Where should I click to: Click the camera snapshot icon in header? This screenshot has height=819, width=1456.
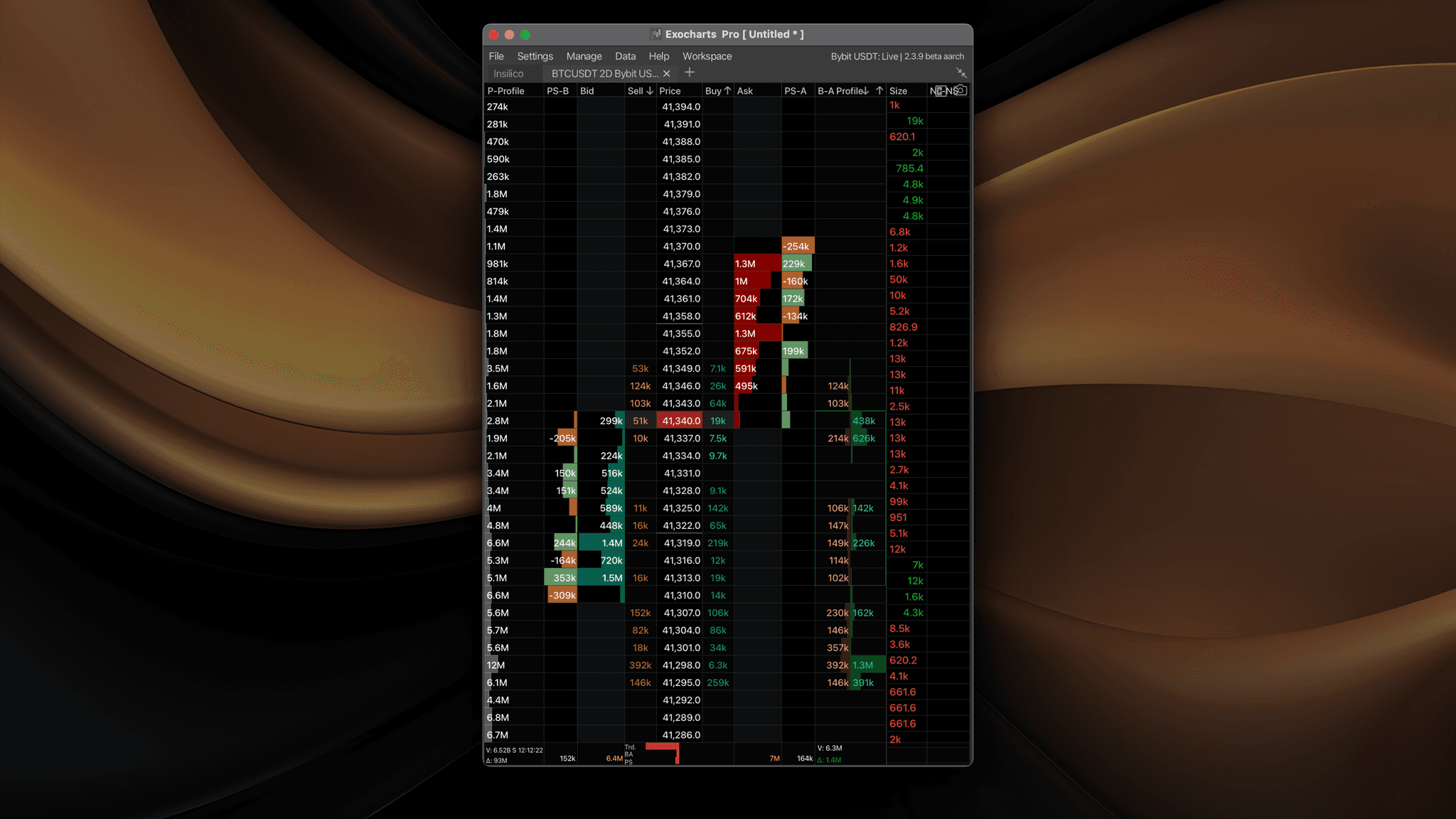pyautogui.click(x=960, y=90)
